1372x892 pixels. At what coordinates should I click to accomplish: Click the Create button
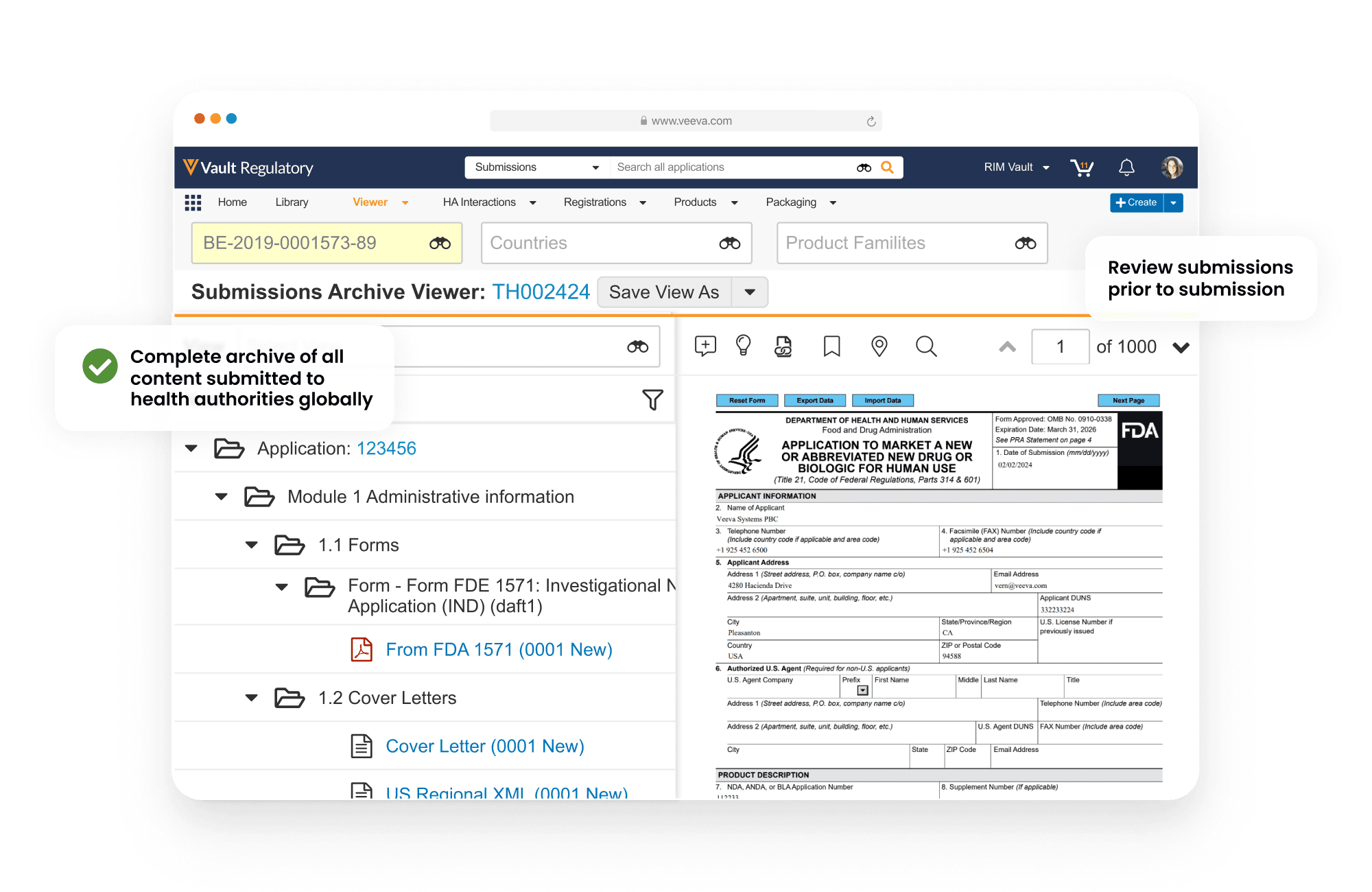coord(1137,202)
